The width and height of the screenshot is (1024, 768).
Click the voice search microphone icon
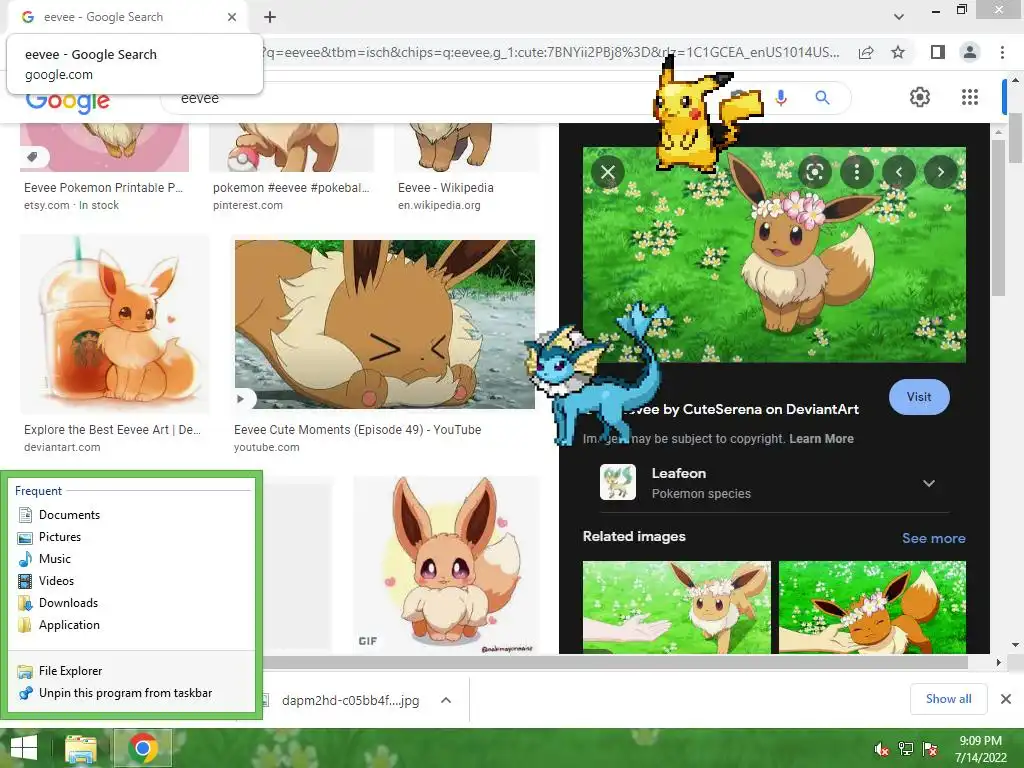[780, 98]
